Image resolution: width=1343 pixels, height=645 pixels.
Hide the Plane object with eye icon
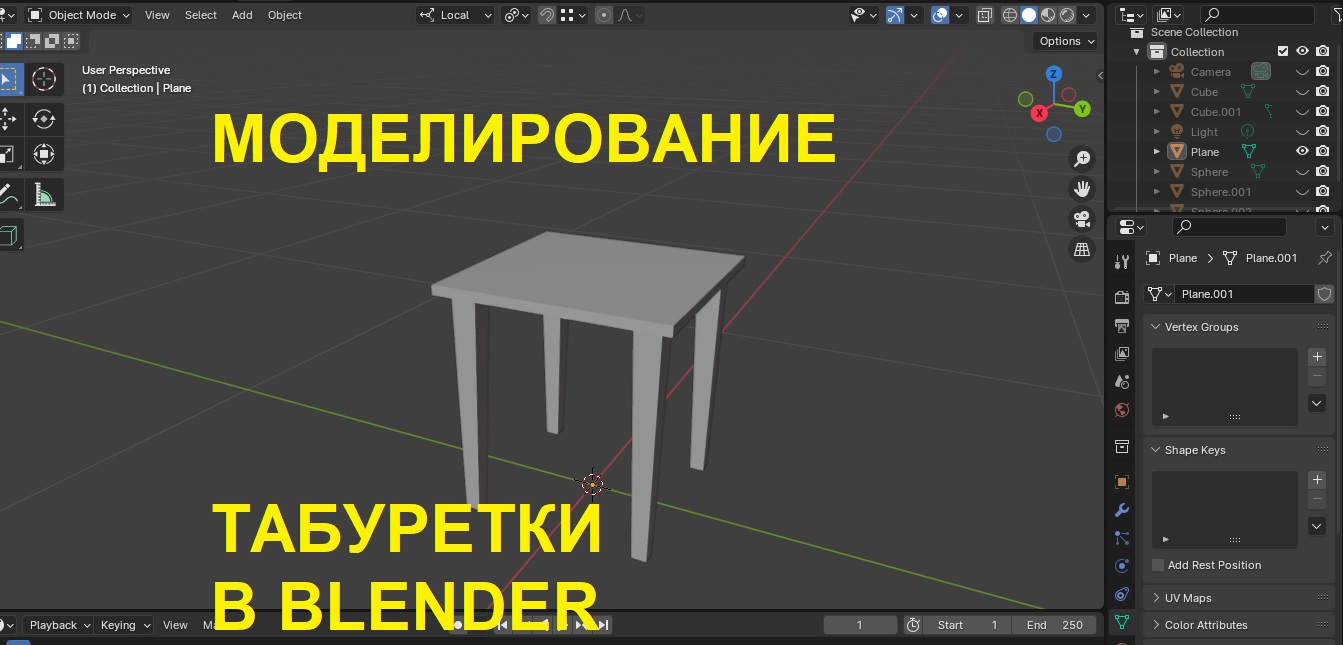coord(1302,152)
